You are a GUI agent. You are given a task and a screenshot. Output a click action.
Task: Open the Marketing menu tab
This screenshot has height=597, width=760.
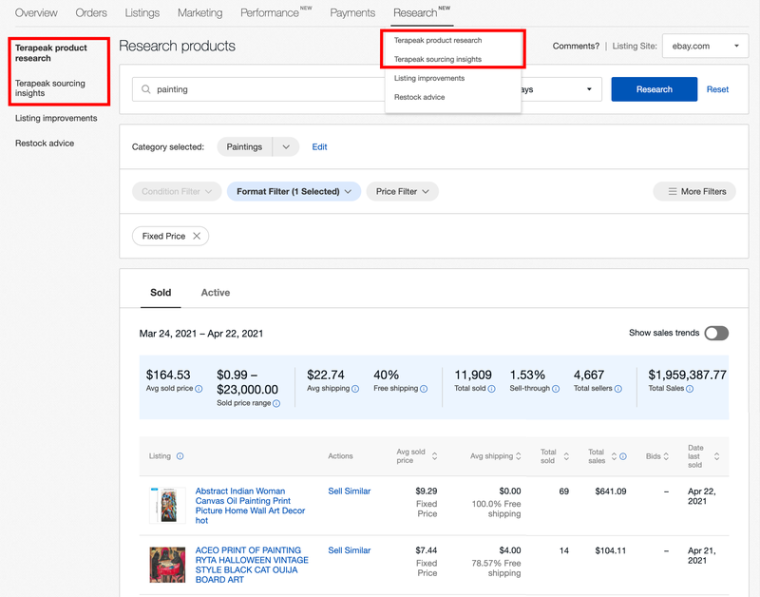click(200, 13)
